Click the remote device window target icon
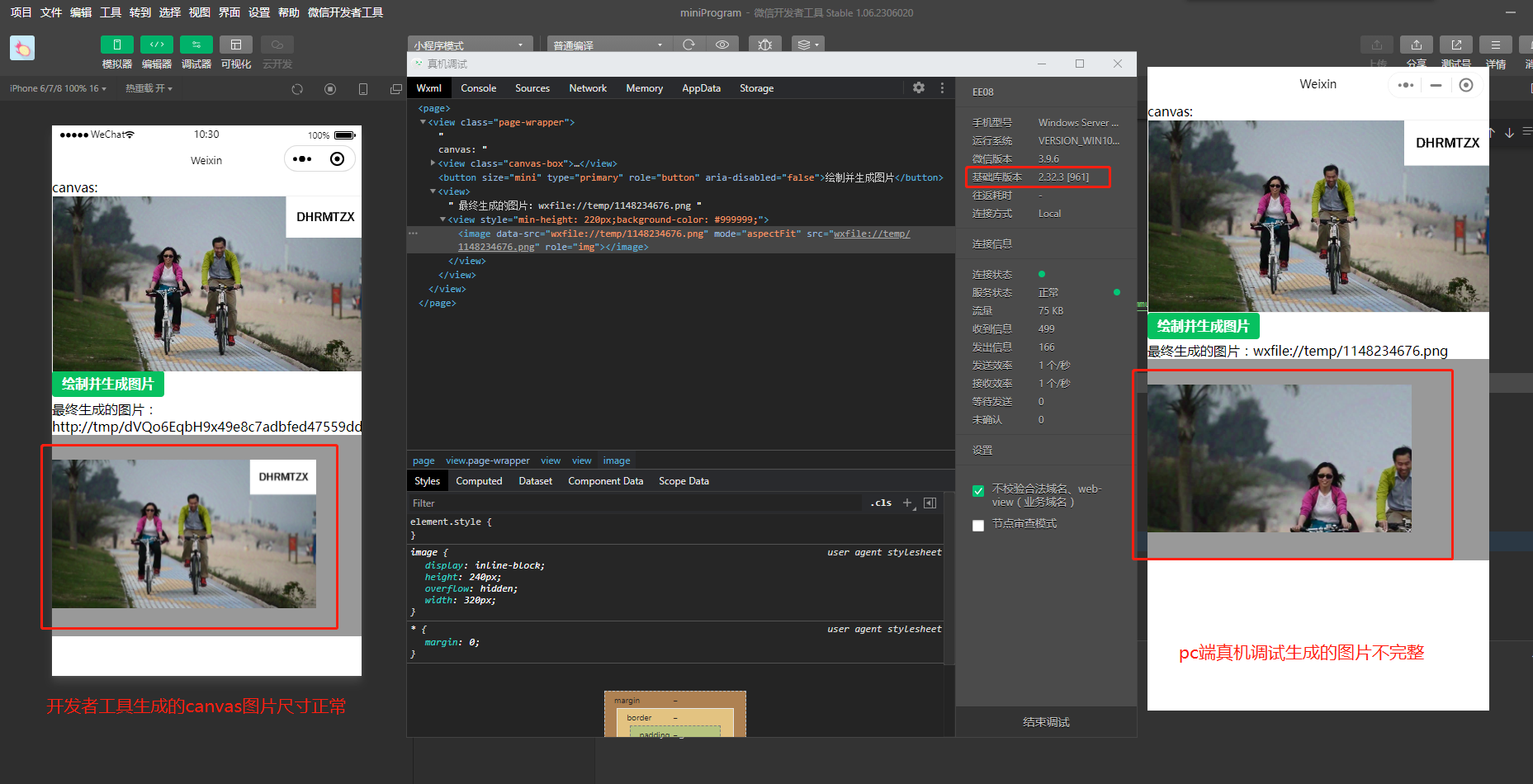This screenshot has width=1533, height=784. 1466,85
